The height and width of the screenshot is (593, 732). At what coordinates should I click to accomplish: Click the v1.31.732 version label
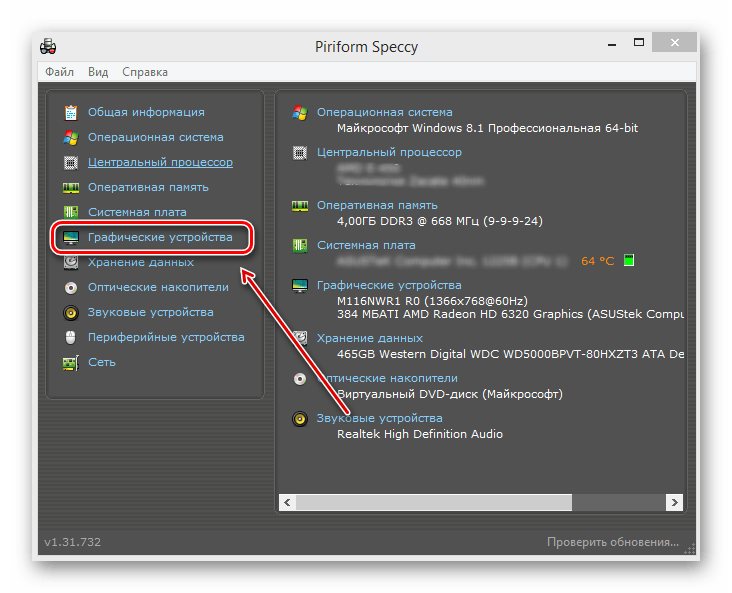point(72,542)
